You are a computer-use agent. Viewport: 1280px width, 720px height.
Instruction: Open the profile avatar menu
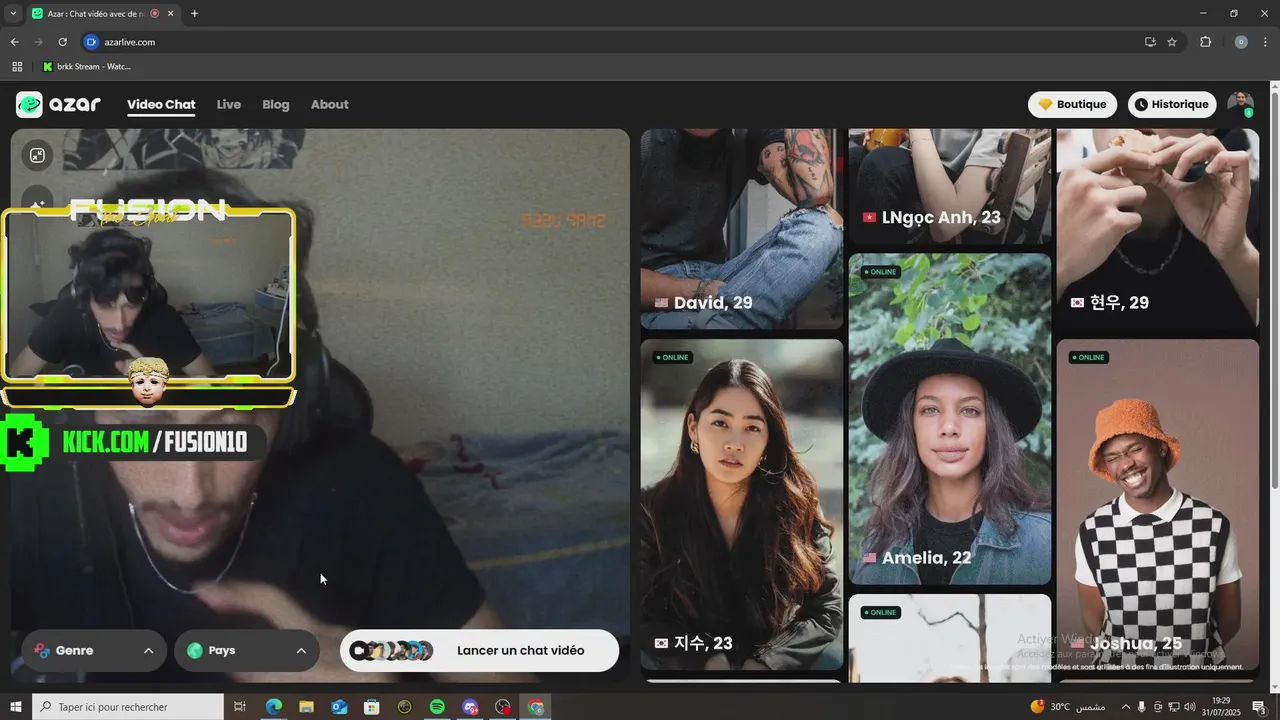1241,104
